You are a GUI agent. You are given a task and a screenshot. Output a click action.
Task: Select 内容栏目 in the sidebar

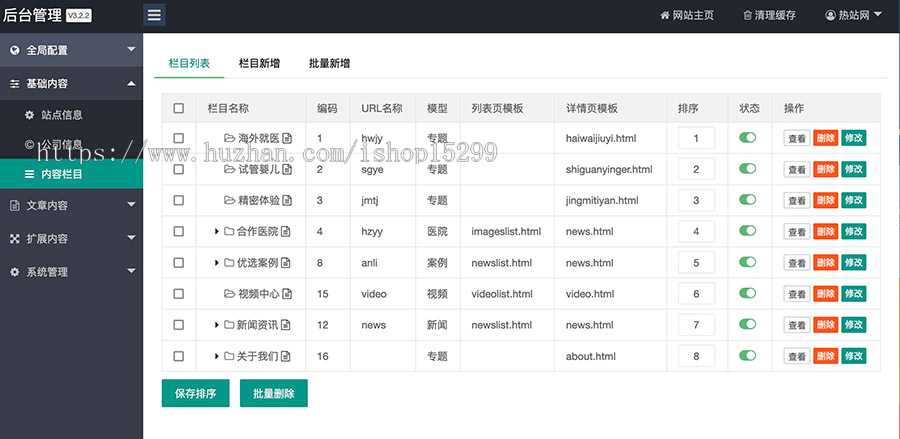point(71,174)
